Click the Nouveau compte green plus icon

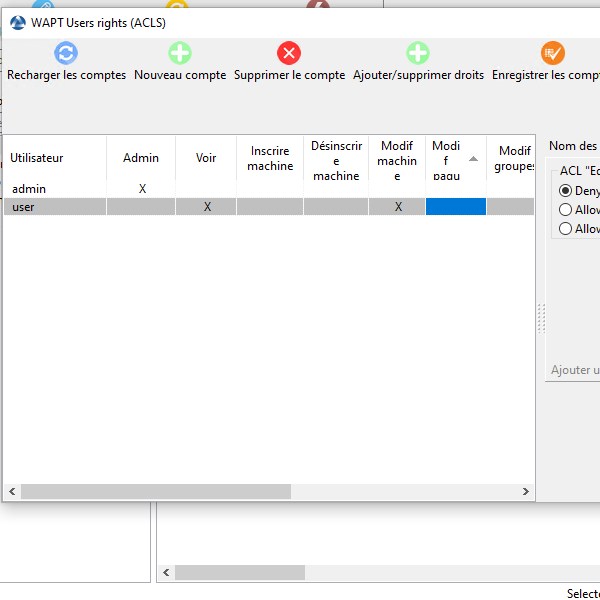pyautogui.click(x=180, y=53)
